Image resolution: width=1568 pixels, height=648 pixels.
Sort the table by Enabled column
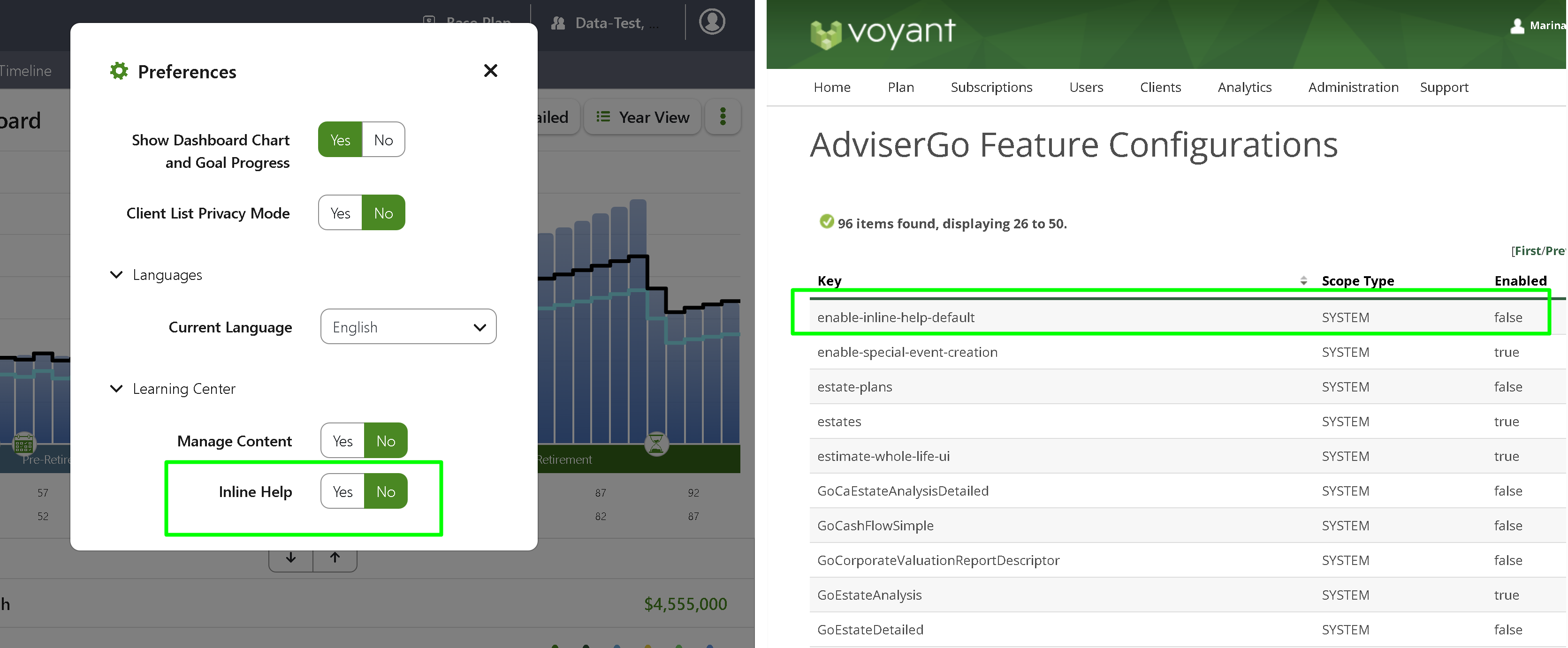[1520, 280]
